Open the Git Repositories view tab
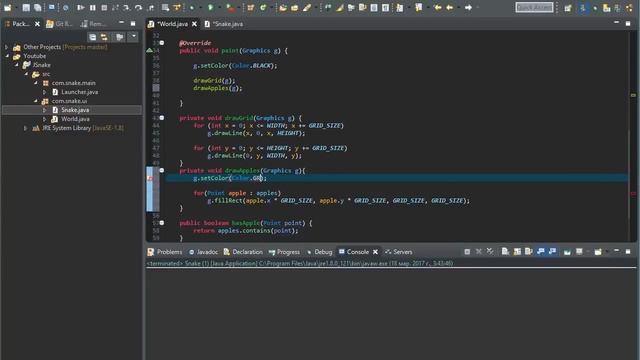Image resolution: width=640 pixels, height=360 pixels. (60, 24)
